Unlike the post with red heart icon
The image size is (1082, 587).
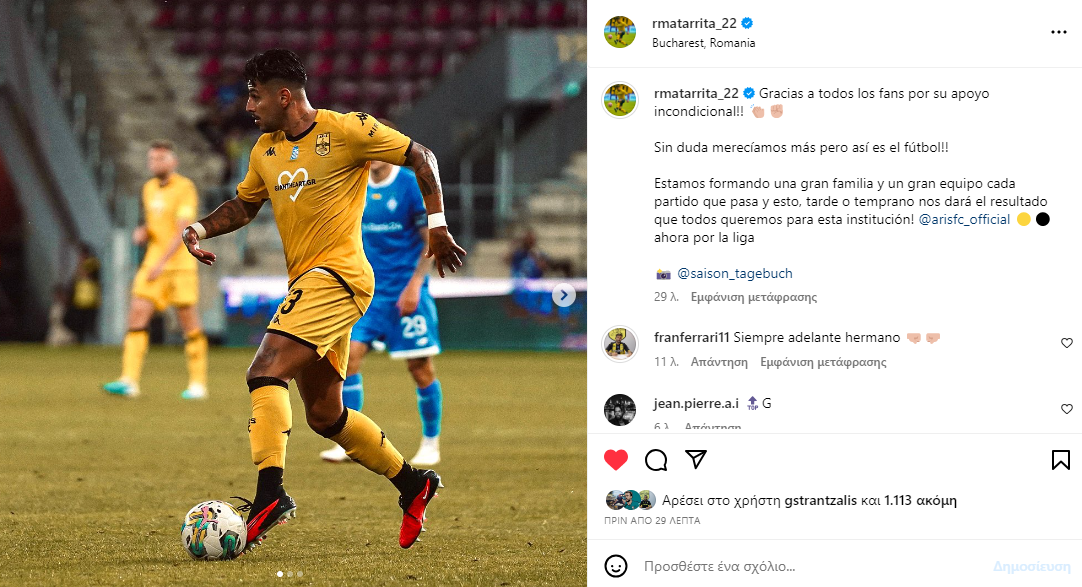616,460
